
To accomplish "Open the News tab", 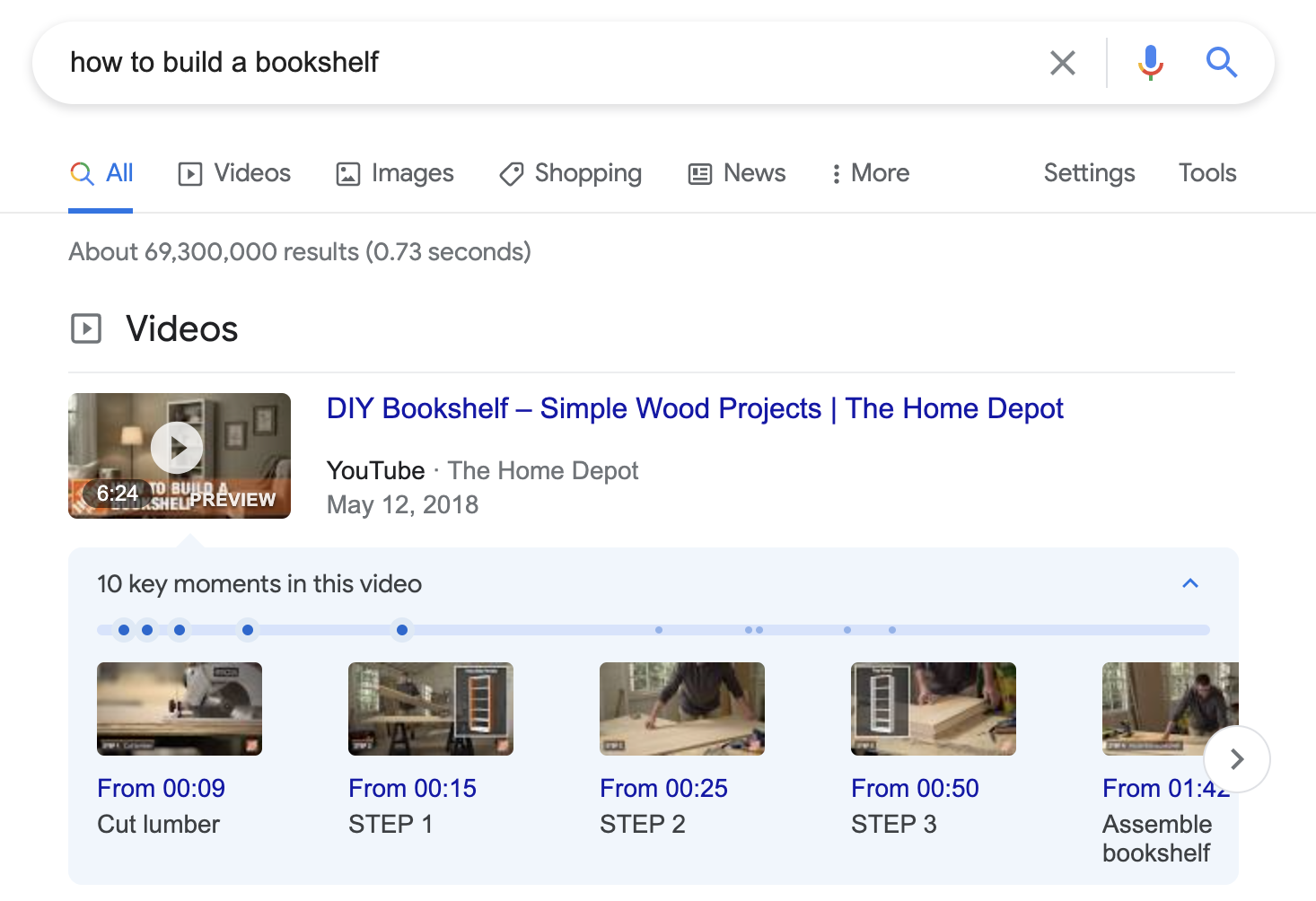I will coord(737,173).
